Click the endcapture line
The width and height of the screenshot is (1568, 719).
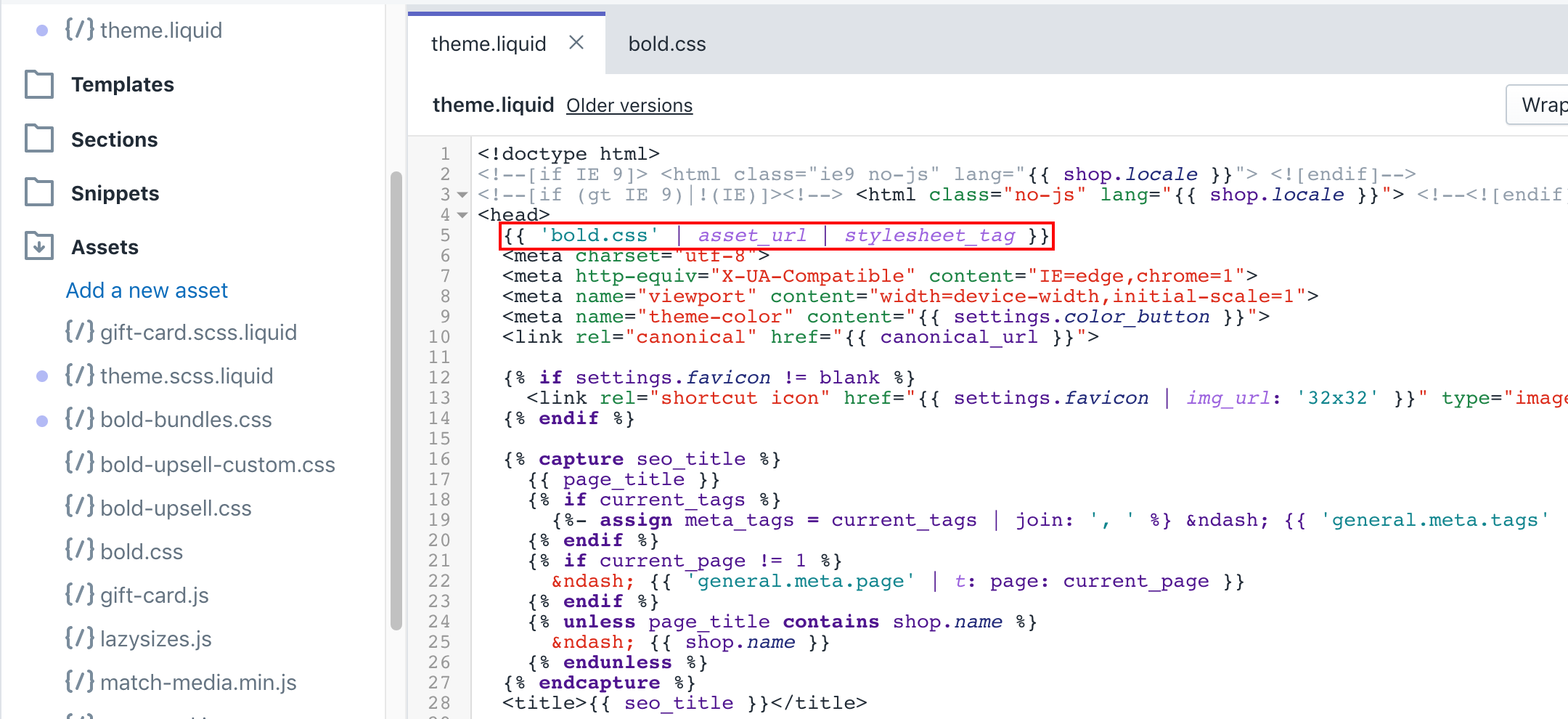tap(599, 683)
